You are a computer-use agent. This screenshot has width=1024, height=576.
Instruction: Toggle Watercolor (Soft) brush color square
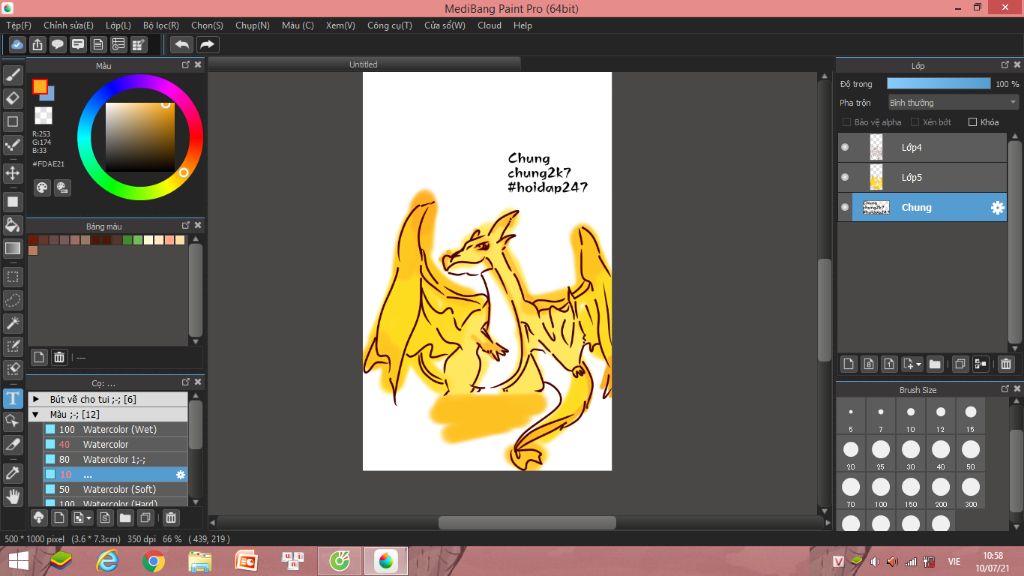coord(50,488)
